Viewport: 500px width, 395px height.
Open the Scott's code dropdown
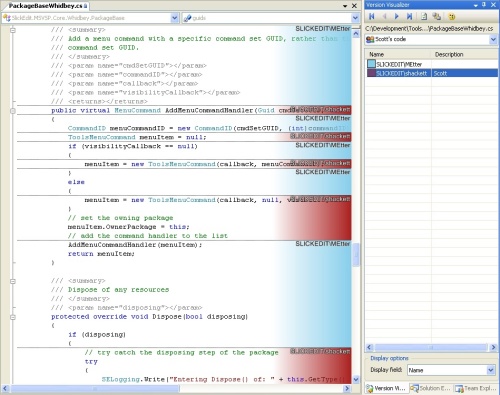click(x=493, y=39)
